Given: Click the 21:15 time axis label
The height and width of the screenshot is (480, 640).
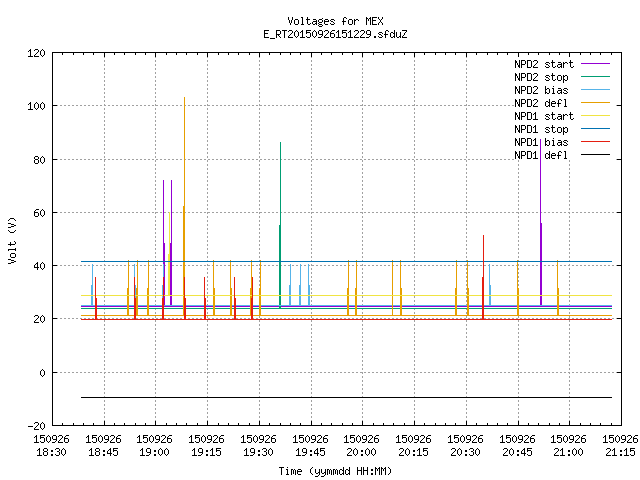Looking at the screenshot, I should coord(620,452).
